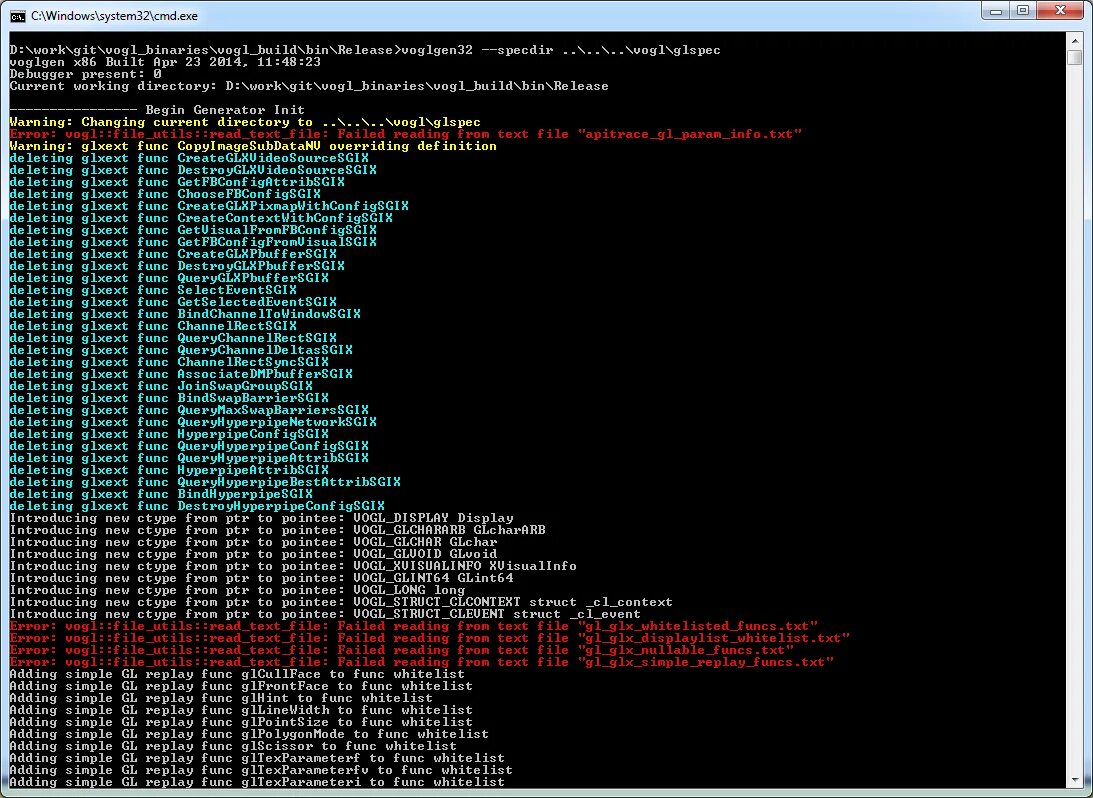Click the CreateGLXPixmapWithConfigSGIX line

[x=209, y=206]
